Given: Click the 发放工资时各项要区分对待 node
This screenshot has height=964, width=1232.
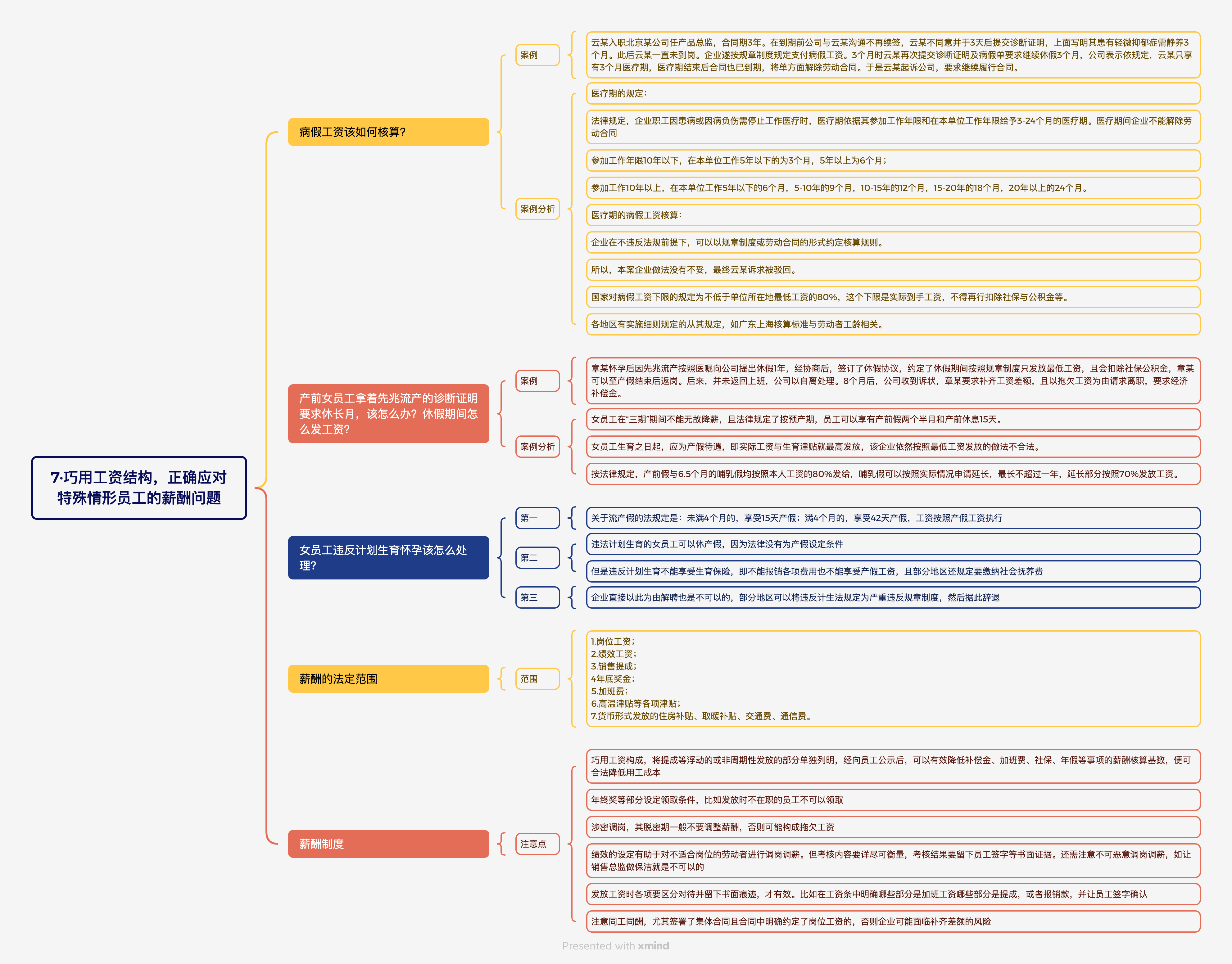Looking at the screenshot, I should point(893,894).
